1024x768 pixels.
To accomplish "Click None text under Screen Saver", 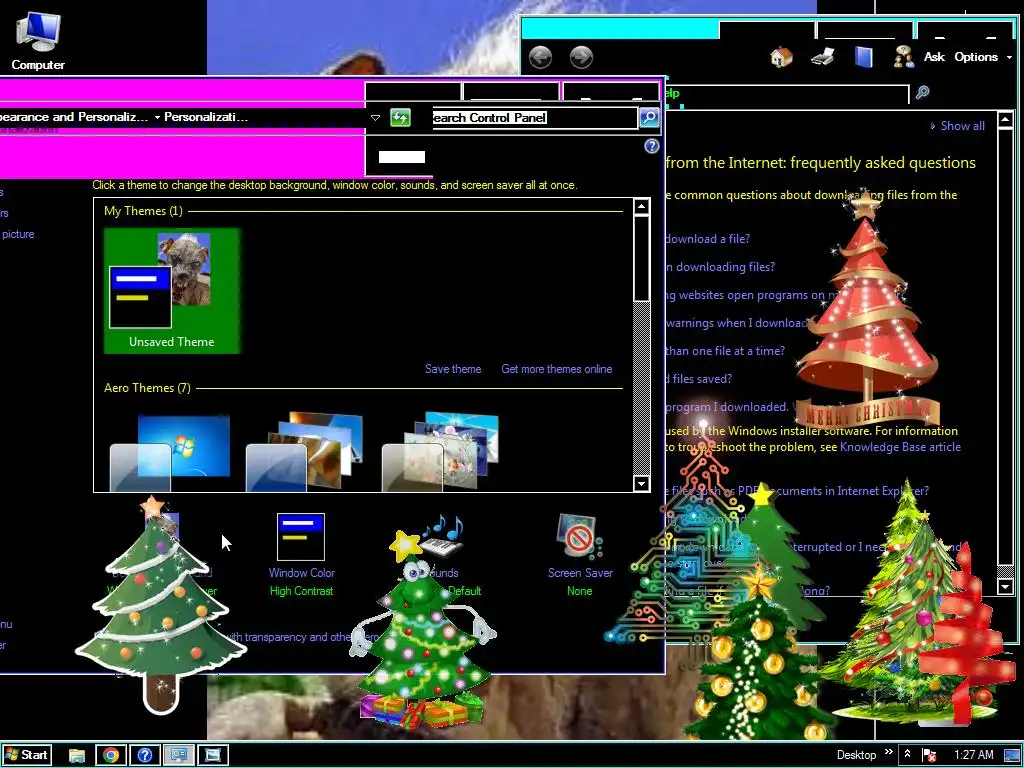I will (x=579, y=591).
